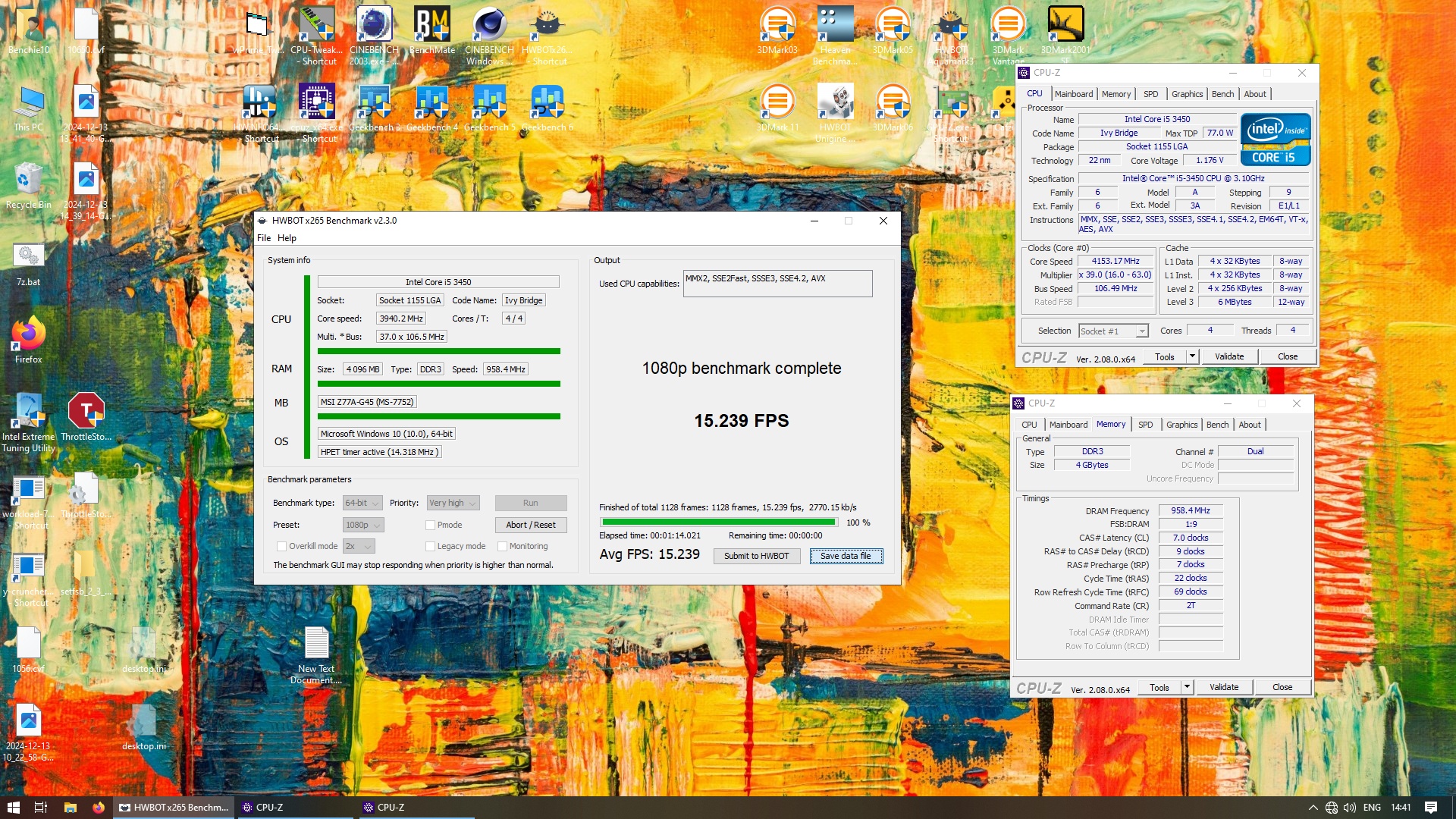Show hidden system tray icons chevron
The image size is (1456, 819).
point(1313,808)
